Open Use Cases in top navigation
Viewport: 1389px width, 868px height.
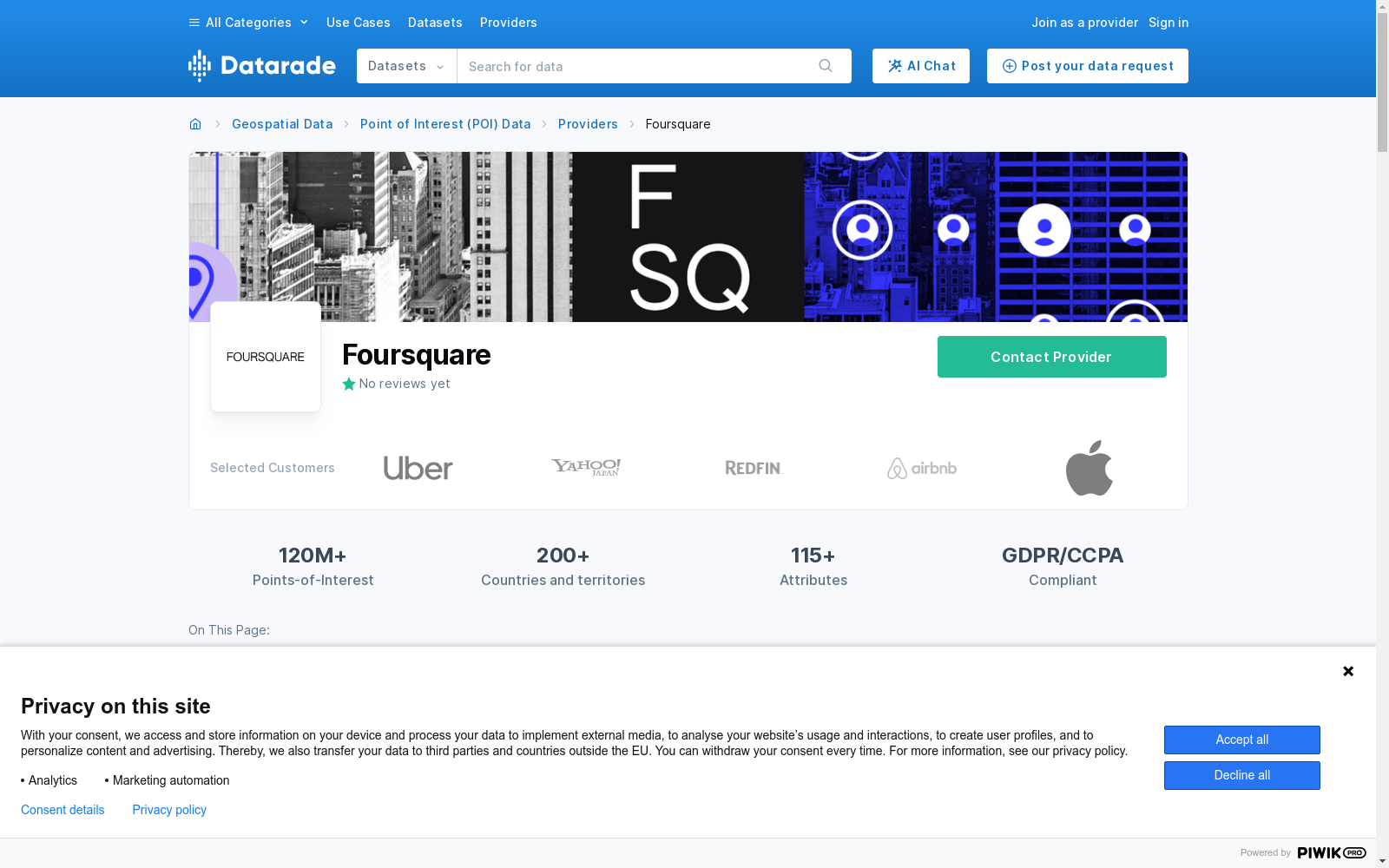(359, 23)
